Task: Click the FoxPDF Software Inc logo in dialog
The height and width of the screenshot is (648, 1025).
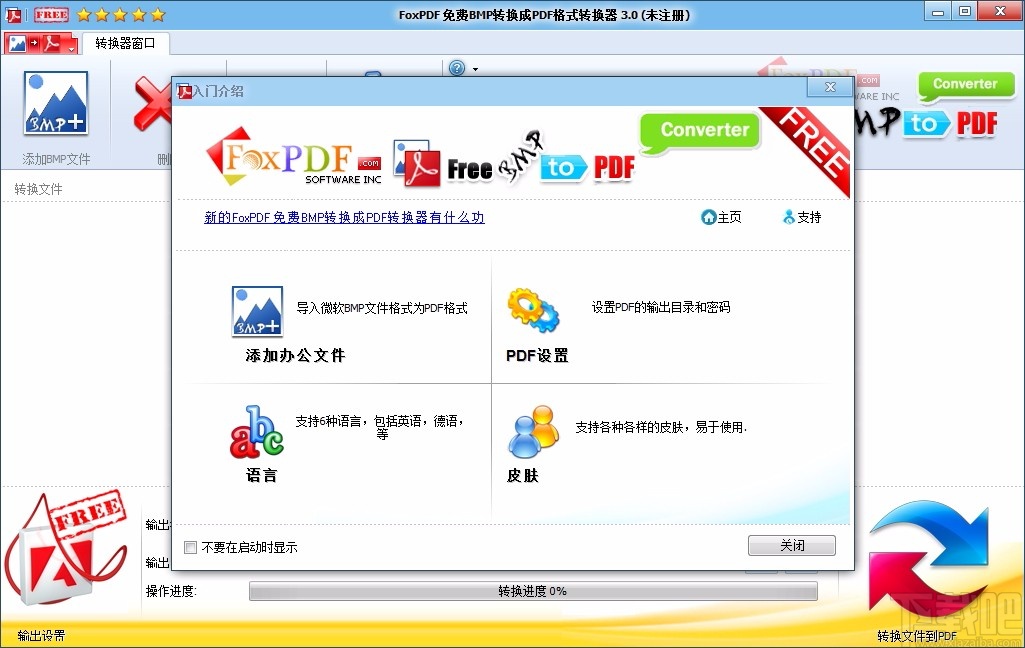Action: [294, 157]
